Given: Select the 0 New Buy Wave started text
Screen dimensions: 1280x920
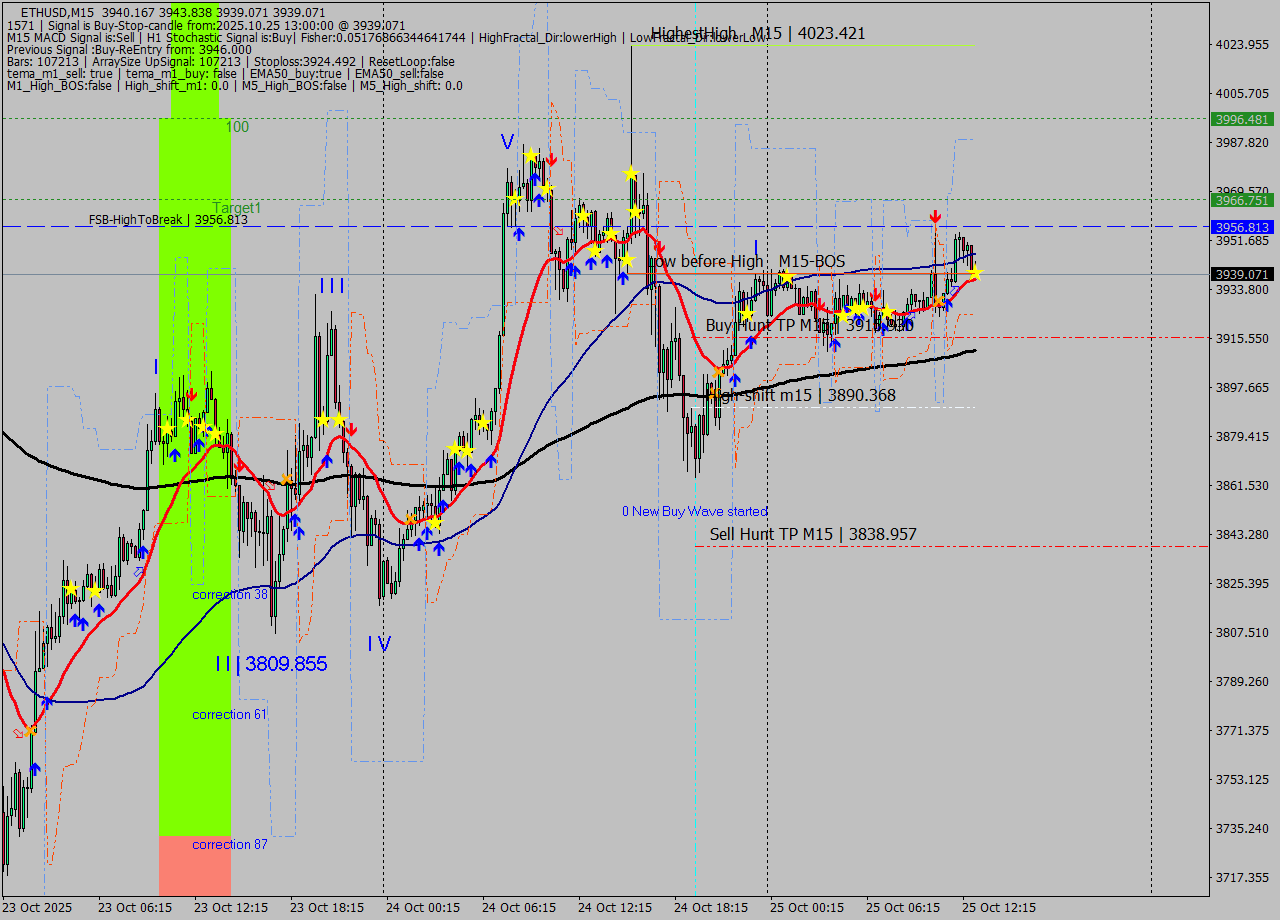Looking at the screenshot, I should 697,511.
